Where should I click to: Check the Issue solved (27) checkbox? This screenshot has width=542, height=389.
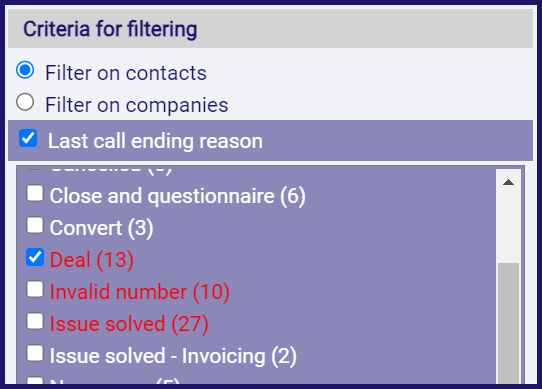[x=35, y=321]
